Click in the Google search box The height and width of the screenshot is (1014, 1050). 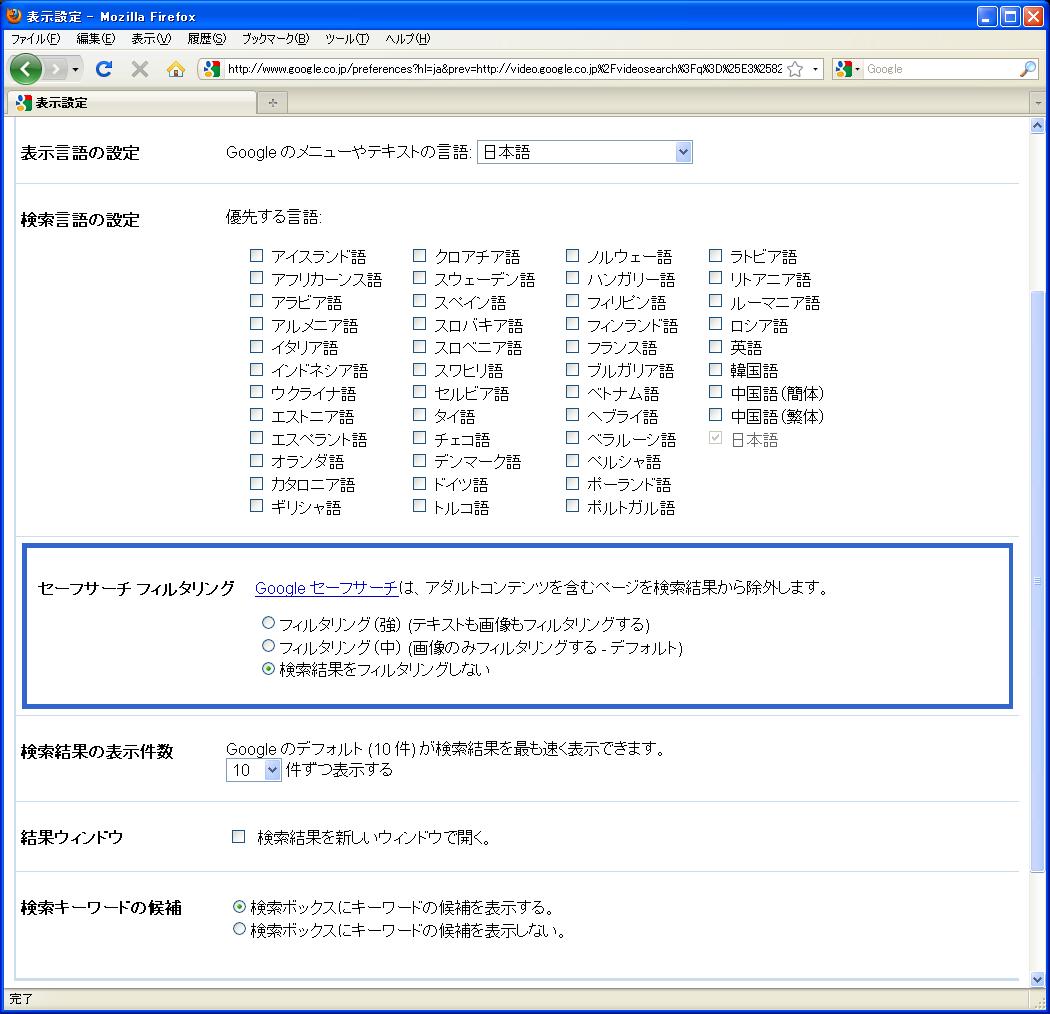click(941, 68)
